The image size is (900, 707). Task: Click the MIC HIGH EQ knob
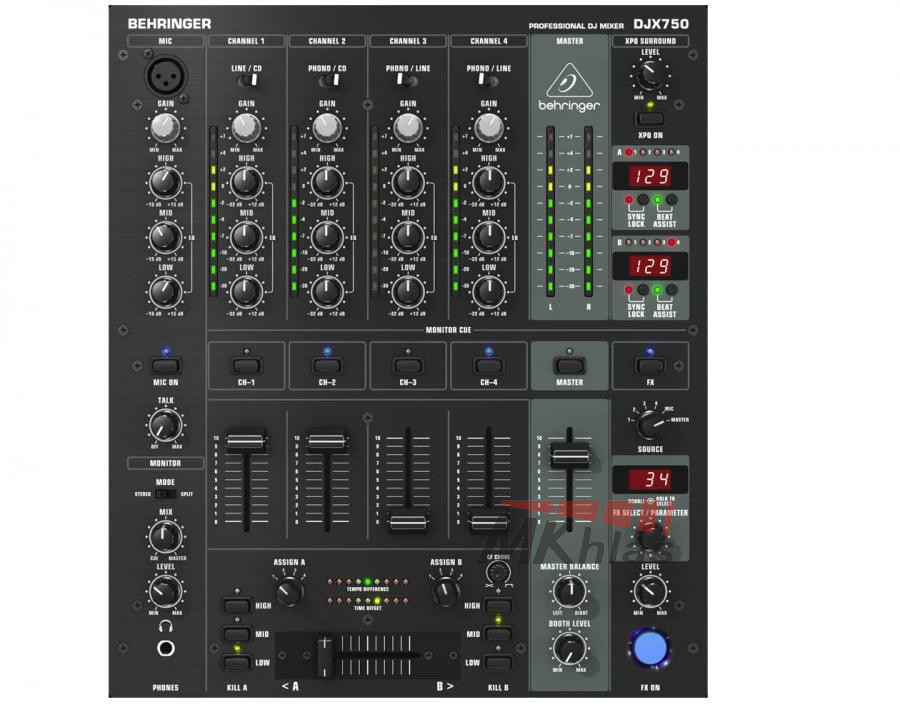pos(165,182)
